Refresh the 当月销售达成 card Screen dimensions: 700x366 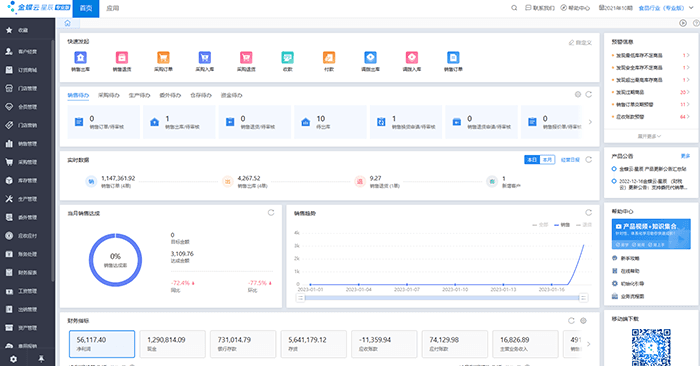tap(271, 213)
